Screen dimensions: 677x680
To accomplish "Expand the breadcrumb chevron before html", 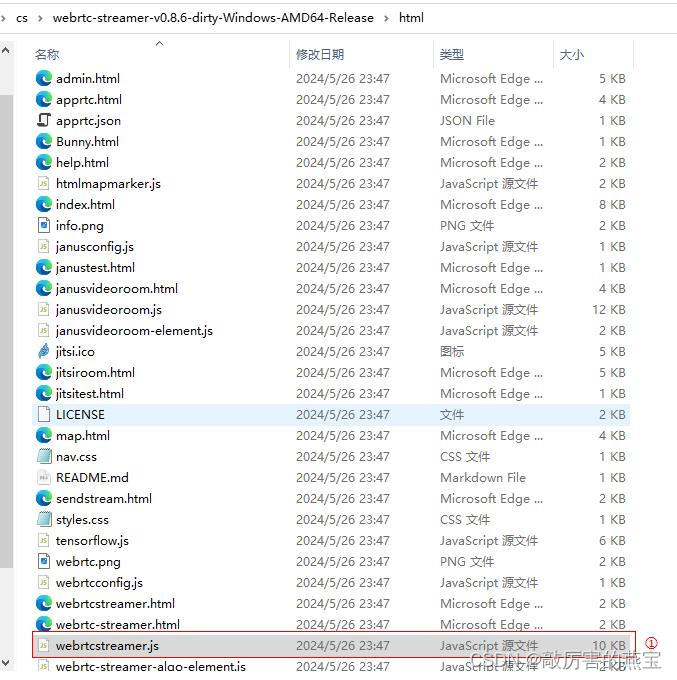I will [x=386, y=18].
